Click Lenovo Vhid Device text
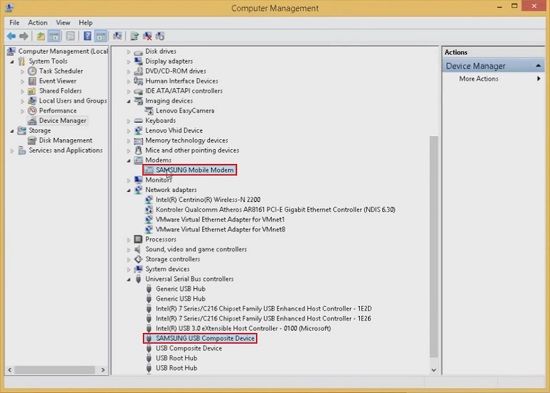 coord(174,130)
